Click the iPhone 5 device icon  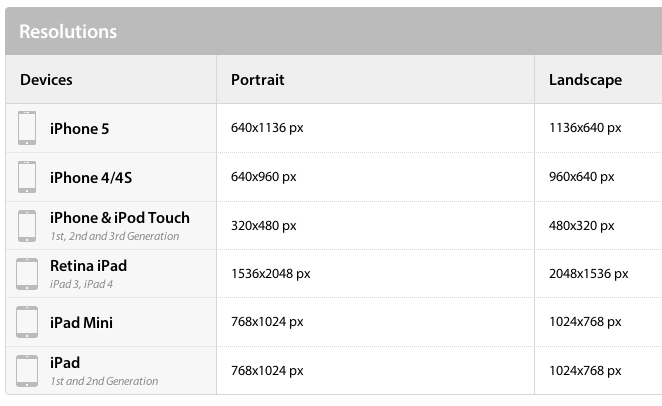point(27,128)
